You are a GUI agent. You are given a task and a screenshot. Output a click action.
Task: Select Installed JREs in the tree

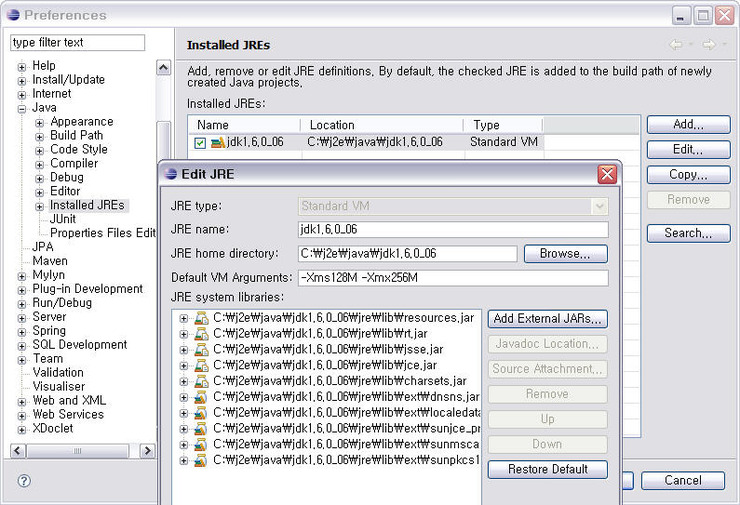[x=87, y=205]
